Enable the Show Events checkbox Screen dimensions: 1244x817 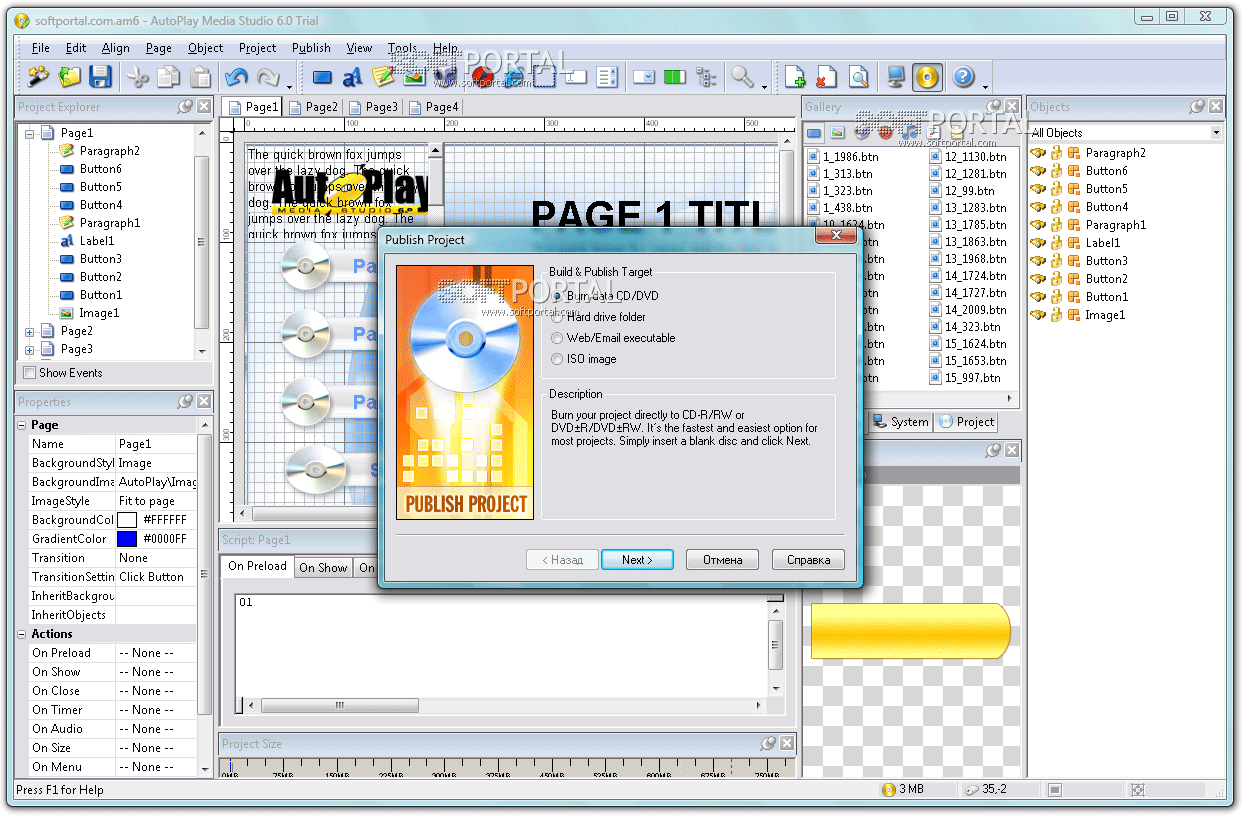[30, 373]
